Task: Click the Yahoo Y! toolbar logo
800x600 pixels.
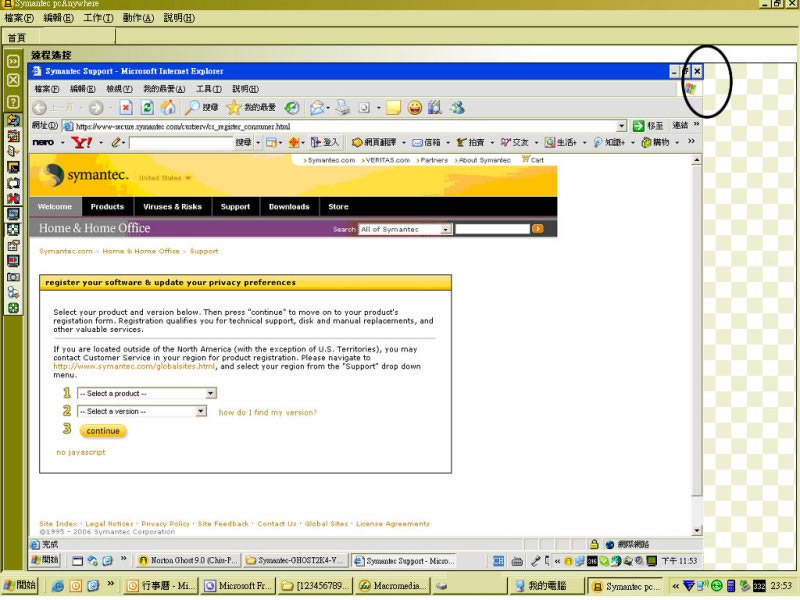Action: (x=82, y=142)
